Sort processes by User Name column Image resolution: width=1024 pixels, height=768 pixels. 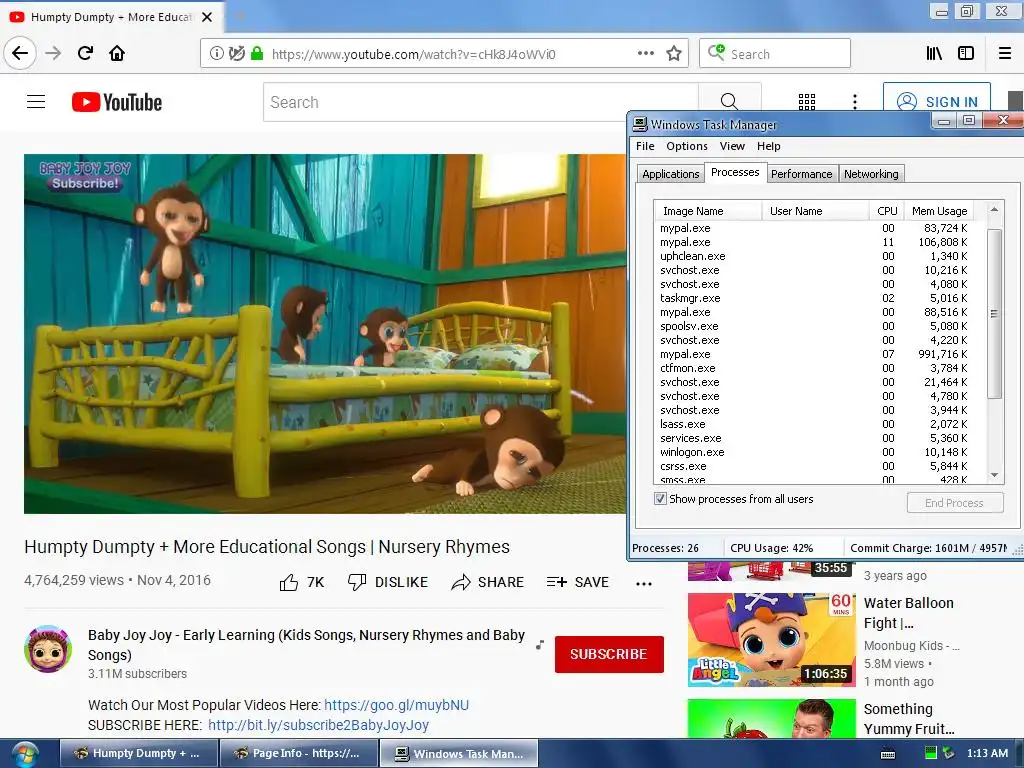point(815,211)
